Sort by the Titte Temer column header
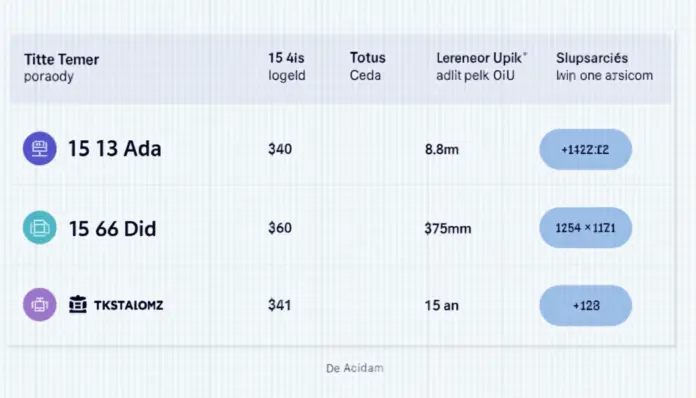Viewport: 696px width, 398px height. point(61,67)
